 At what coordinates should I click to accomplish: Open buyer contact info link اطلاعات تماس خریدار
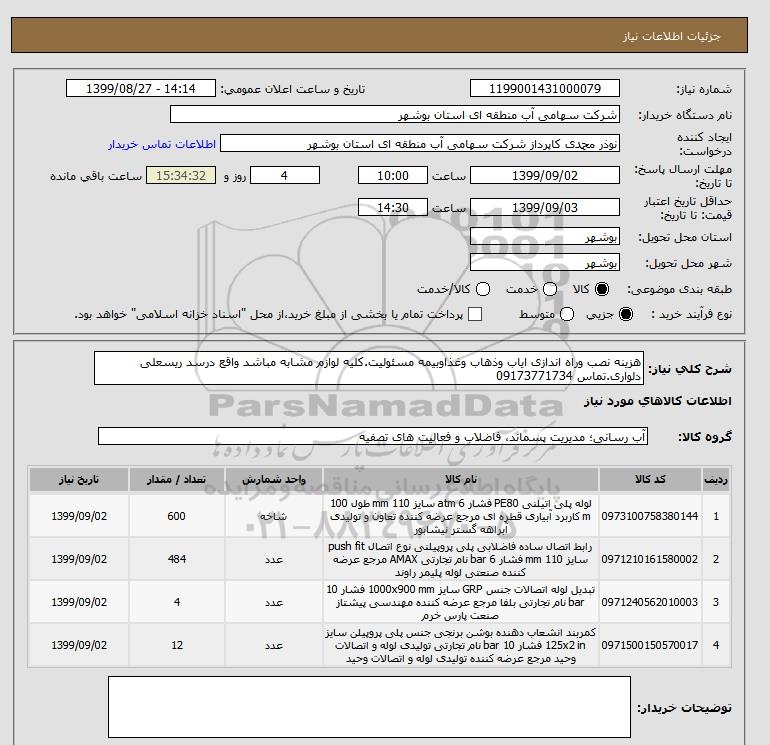tap(162, 144)
